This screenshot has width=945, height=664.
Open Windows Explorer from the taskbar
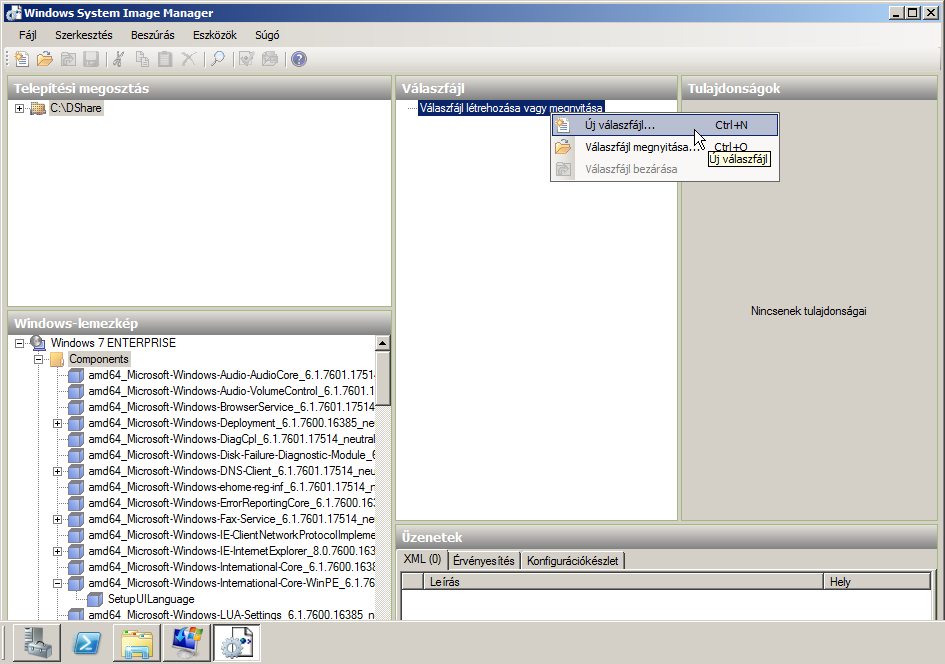click(137, 643)
